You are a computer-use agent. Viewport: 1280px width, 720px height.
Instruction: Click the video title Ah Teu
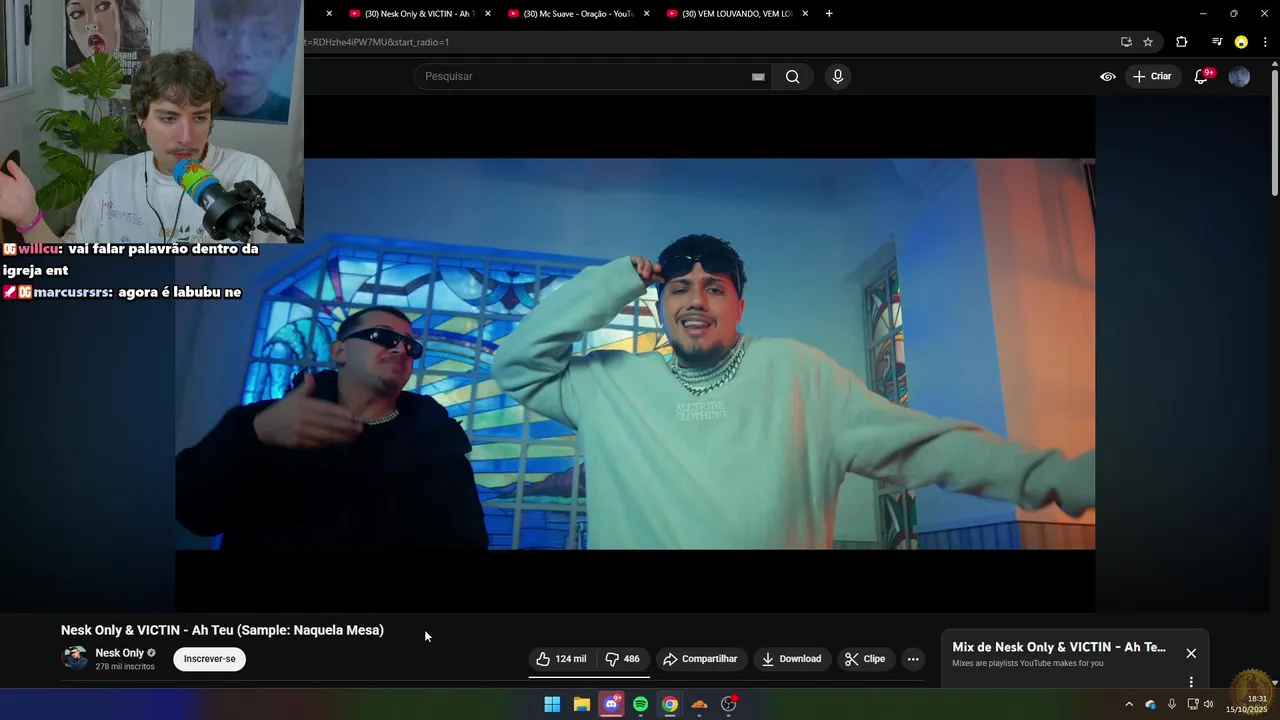(222, 630)
